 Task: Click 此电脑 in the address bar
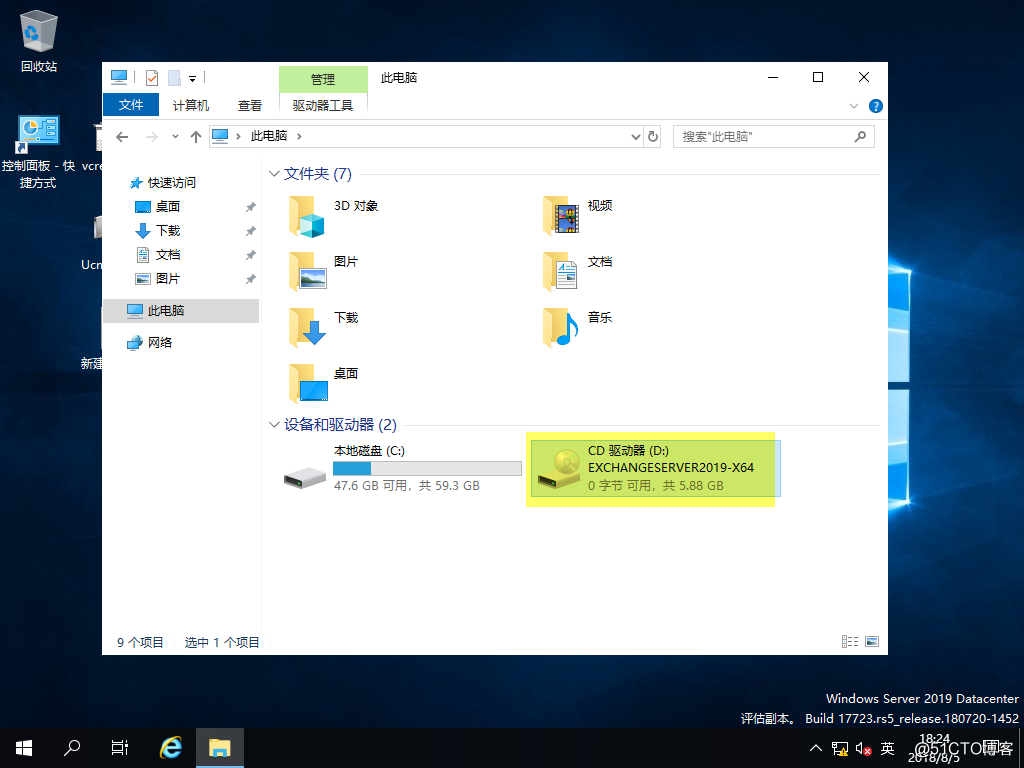[268, 136]
